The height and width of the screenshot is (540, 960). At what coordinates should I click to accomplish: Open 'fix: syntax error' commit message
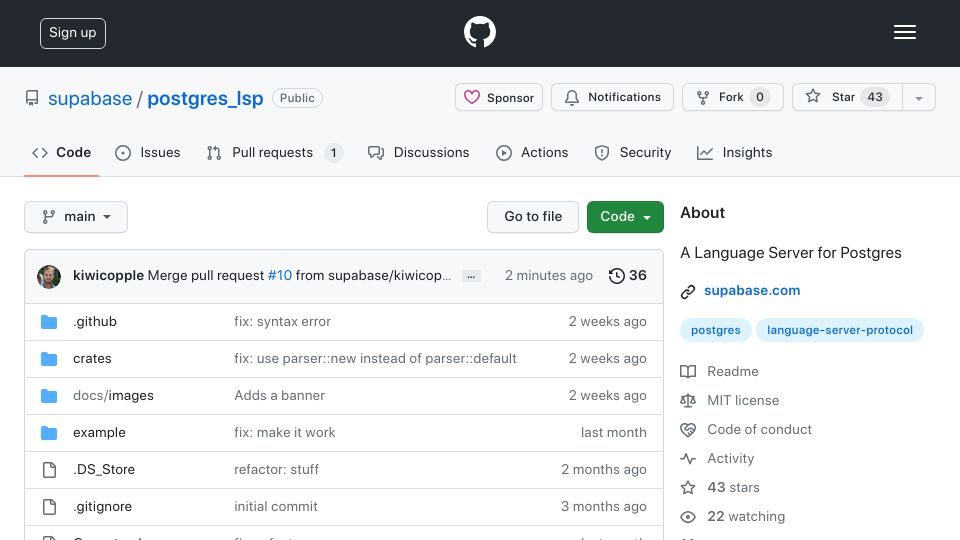click(x=282, y=321)
